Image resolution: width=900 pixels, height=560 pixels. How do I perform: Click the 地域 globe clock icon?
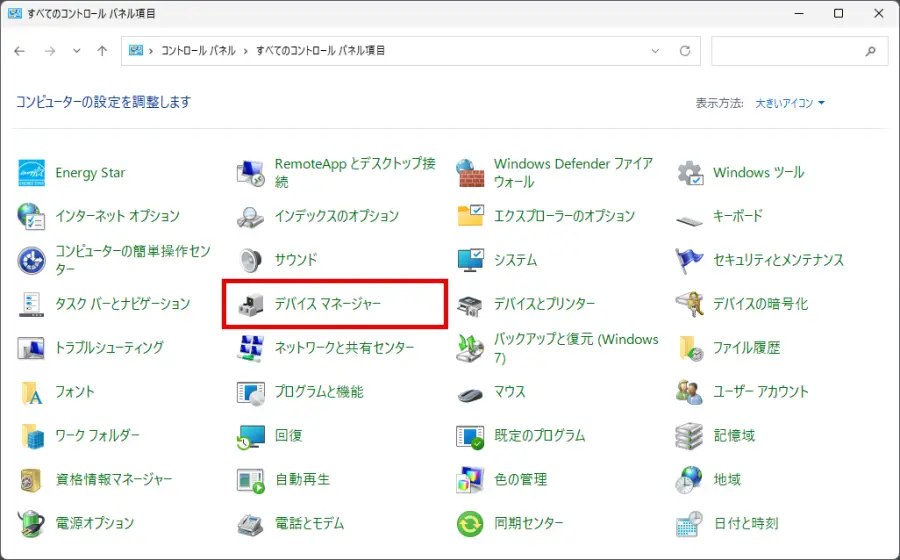click(x=689, y=479)
